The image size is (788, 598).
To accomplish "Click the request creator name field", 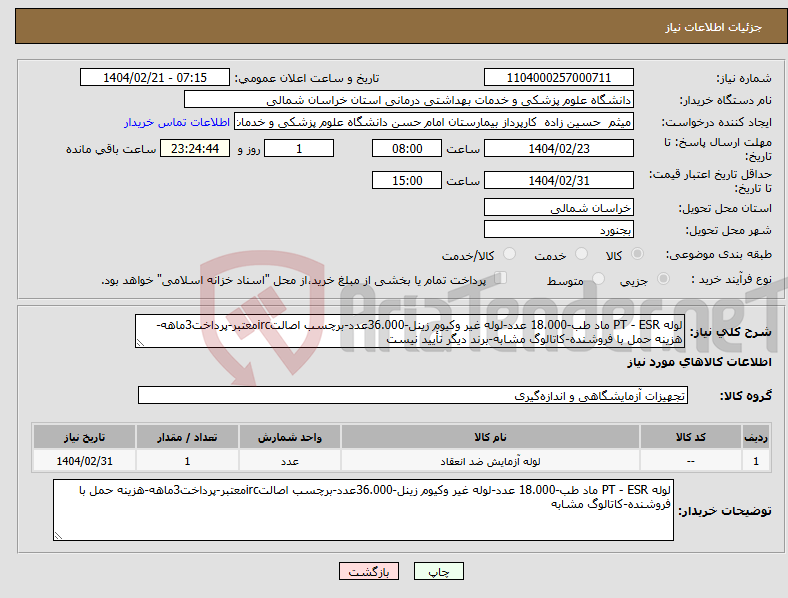I will pos(434,122).
